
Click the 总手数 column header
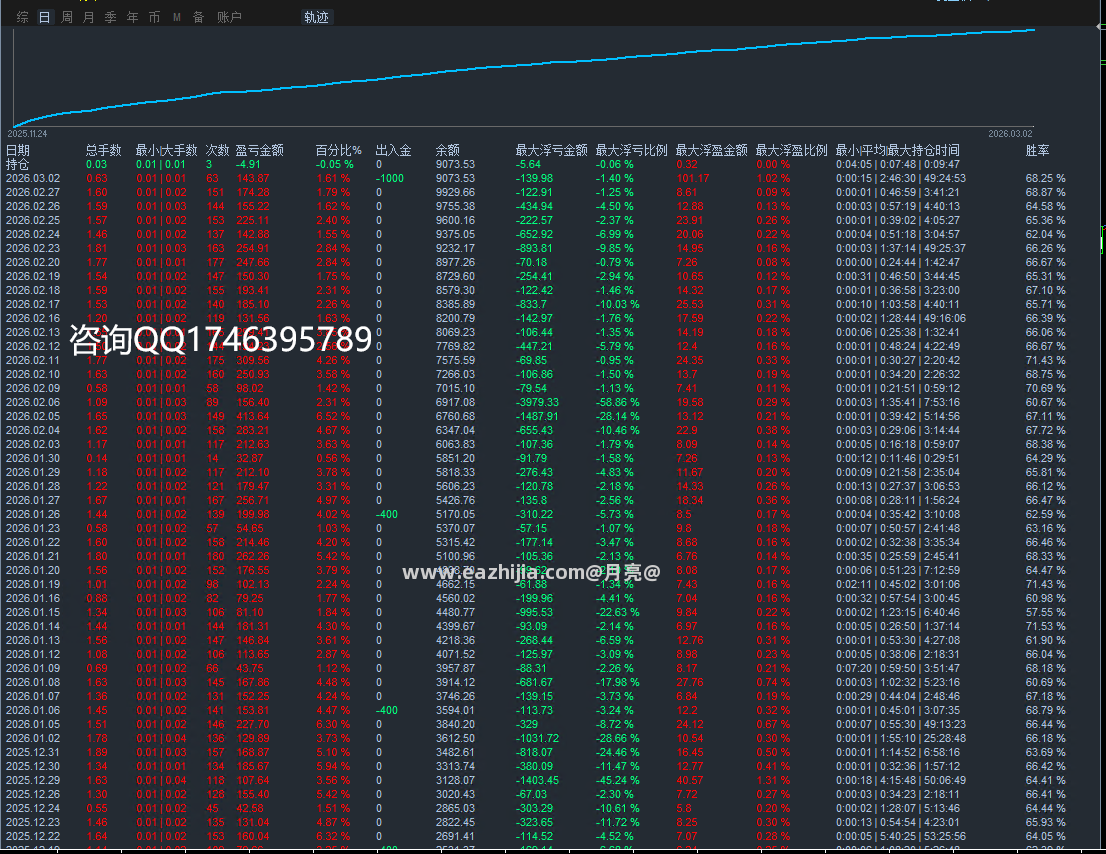[x=104, y=150]
